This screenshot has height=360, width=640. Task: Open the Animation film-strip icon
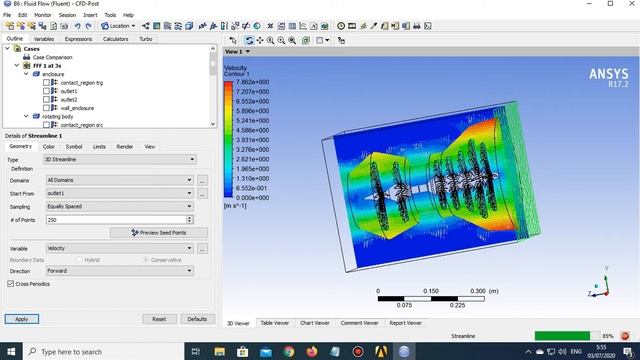352,26
